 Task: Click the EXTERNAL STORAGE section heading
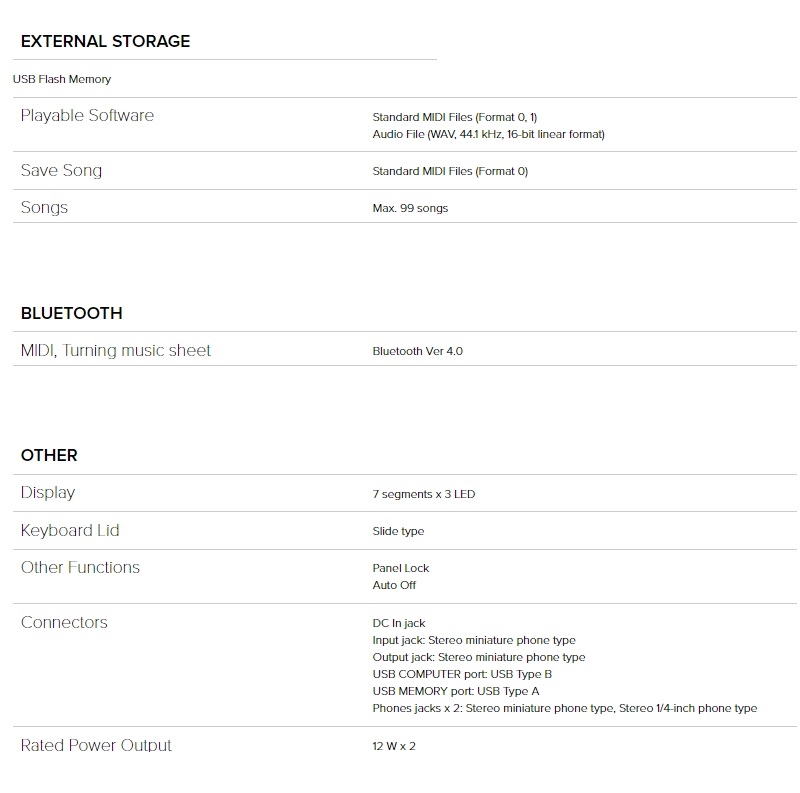coord(105,41)
